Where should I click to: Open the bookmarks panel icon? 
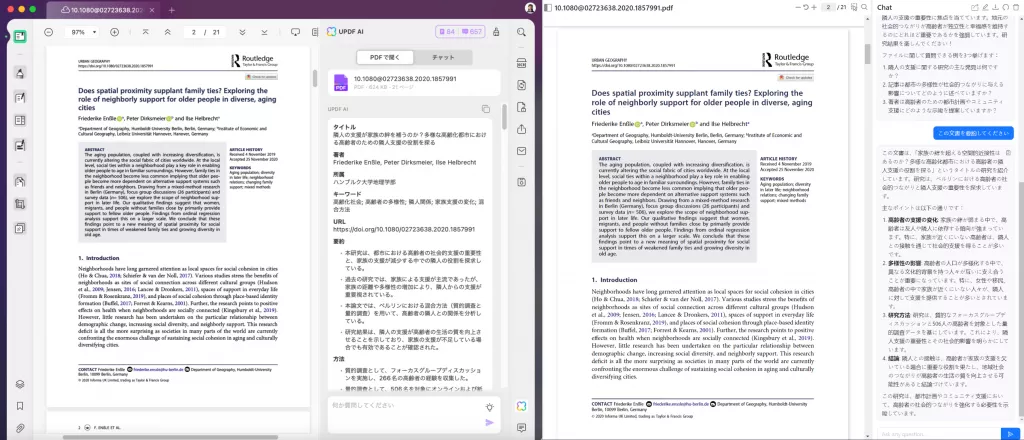20,405
